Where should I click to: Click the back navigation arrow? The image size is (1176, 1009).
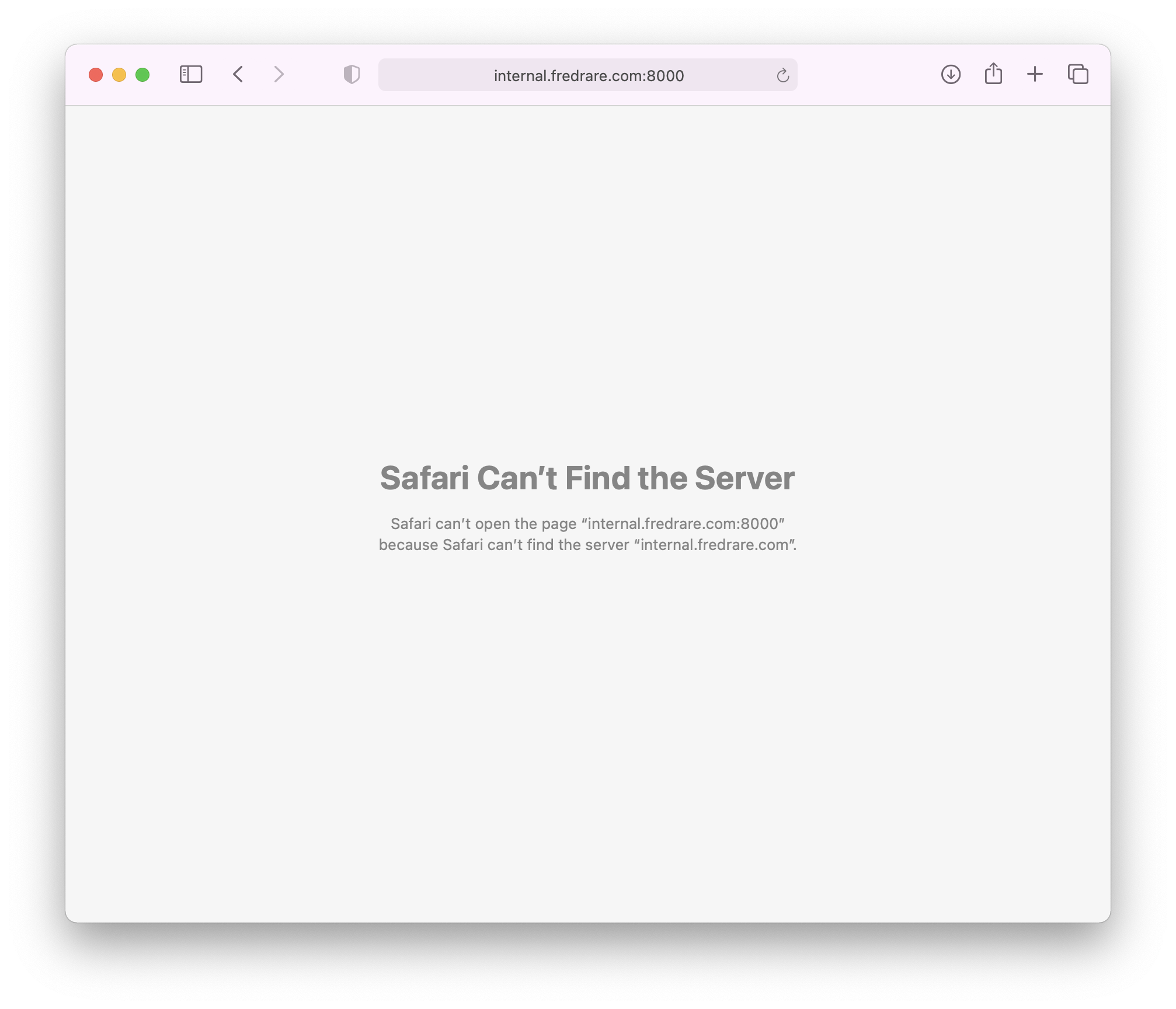(238, 75)
